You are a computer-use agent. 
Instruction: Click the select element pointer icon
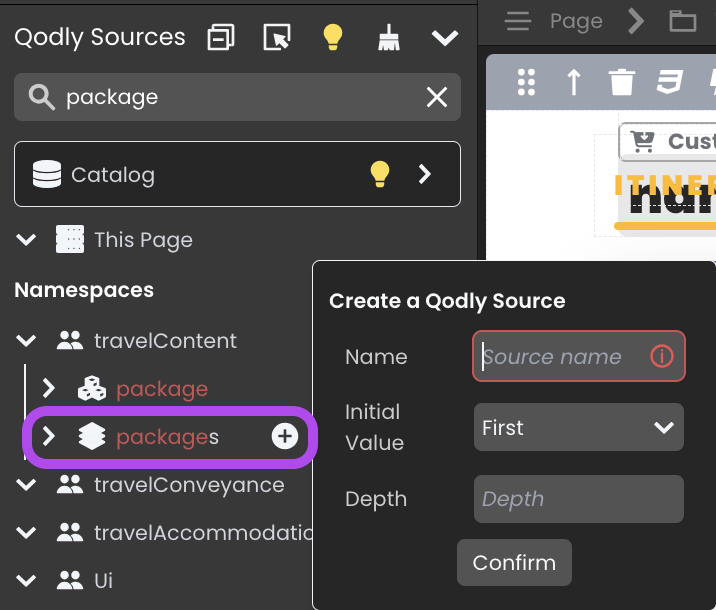[x=277, y=37]
